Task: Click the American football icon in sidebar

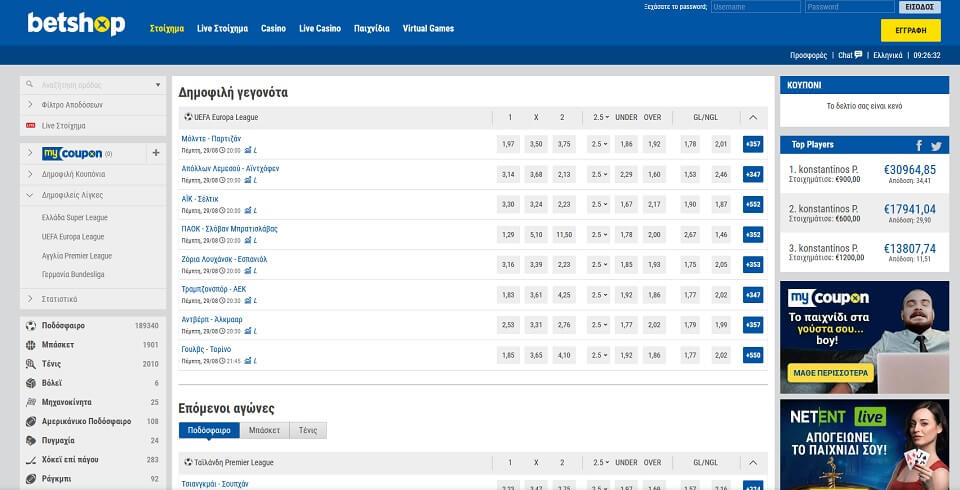Action: tap(31, 421)
